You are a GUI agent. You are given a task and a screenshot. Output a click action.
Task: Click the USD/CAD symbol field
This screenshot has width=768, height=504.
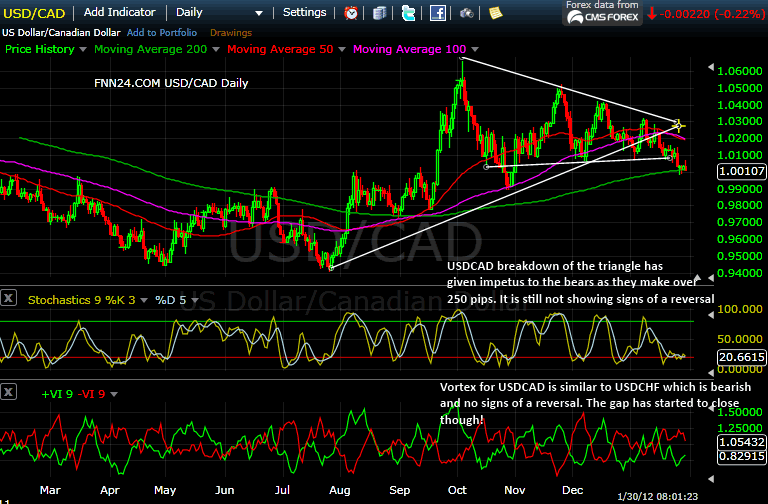[x=36, y=13]
